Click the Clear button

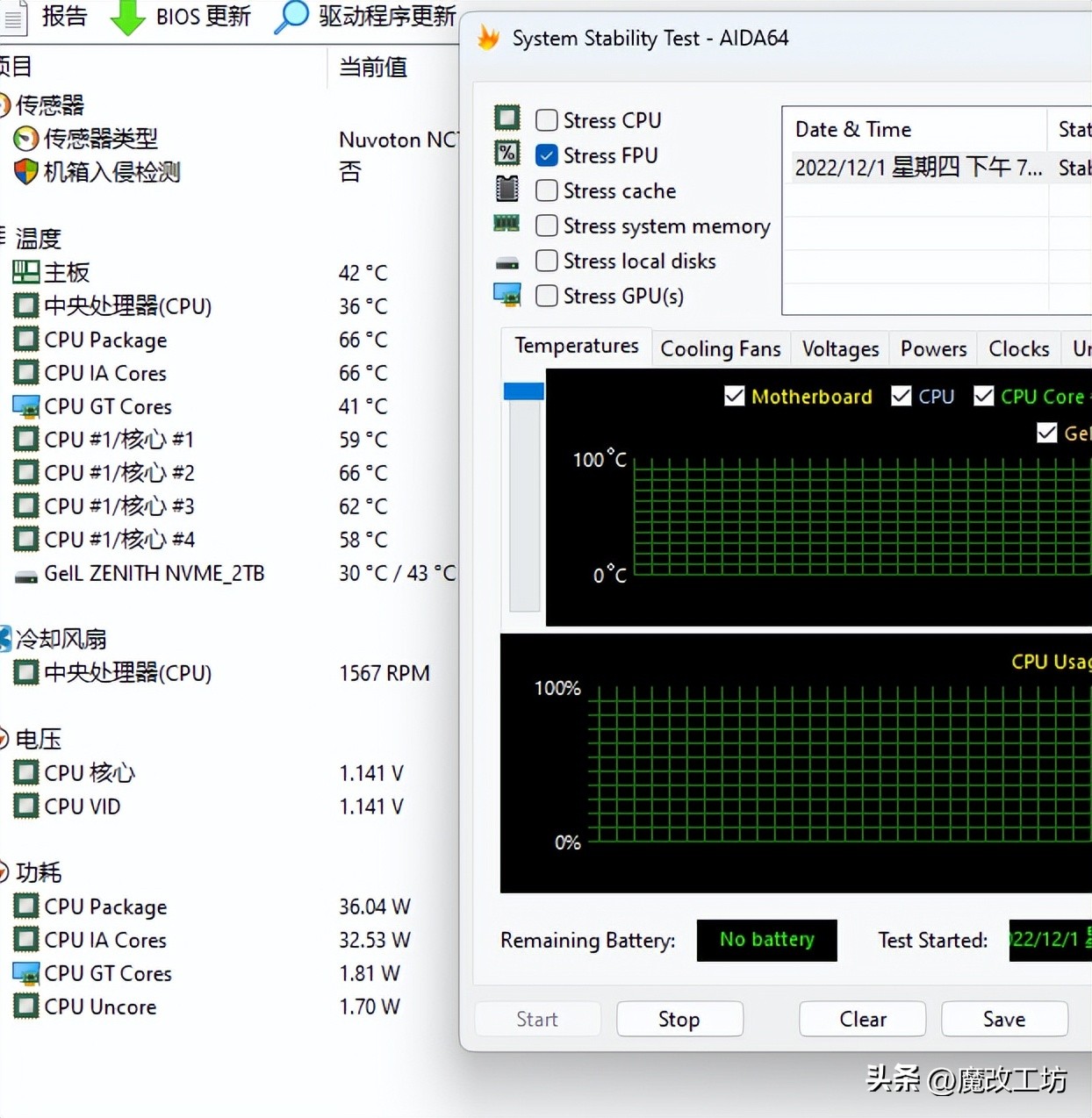pos(862,1019)
